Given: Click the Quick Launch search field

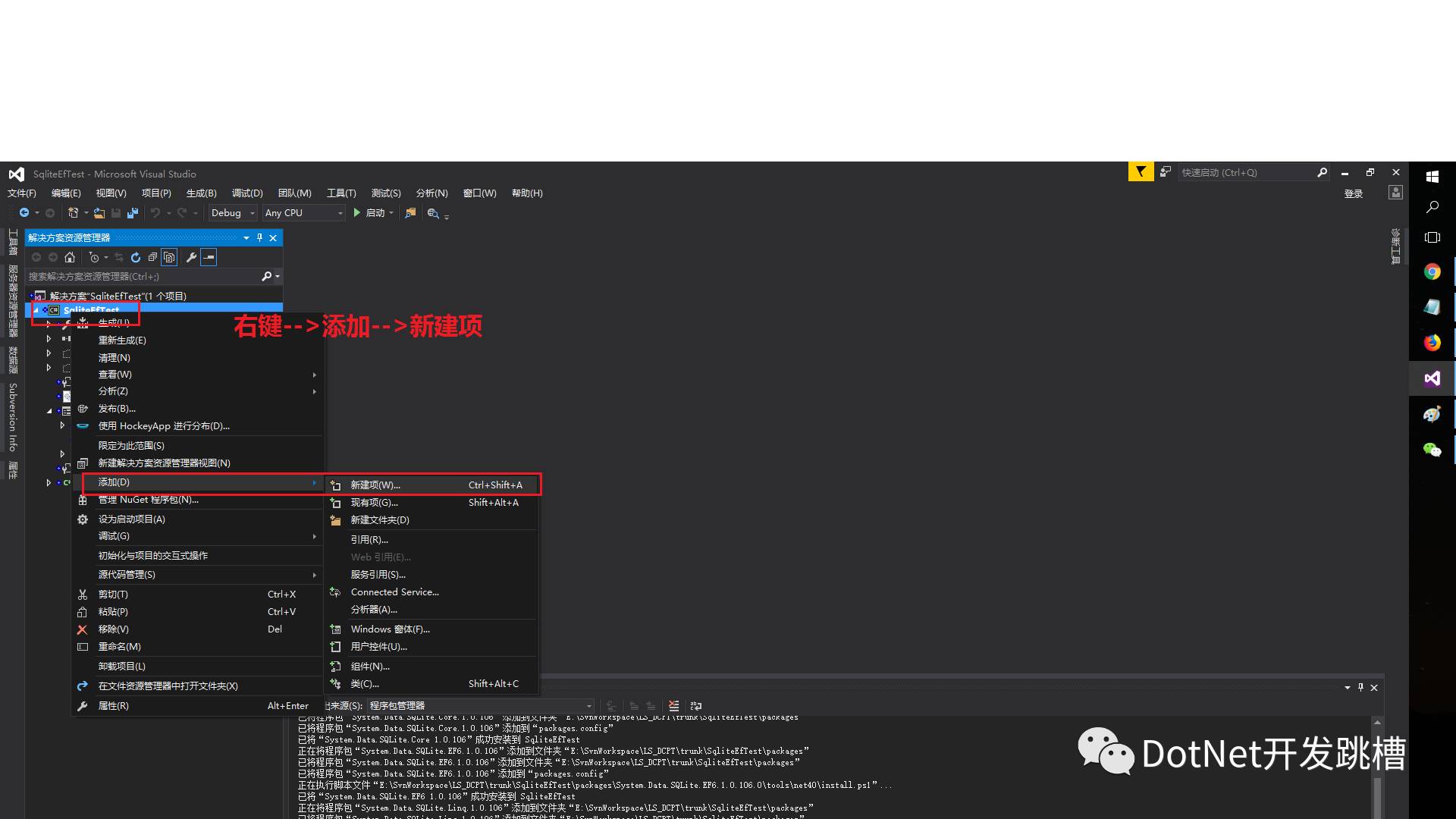Looking at the screenshot, I should 1247,172.
